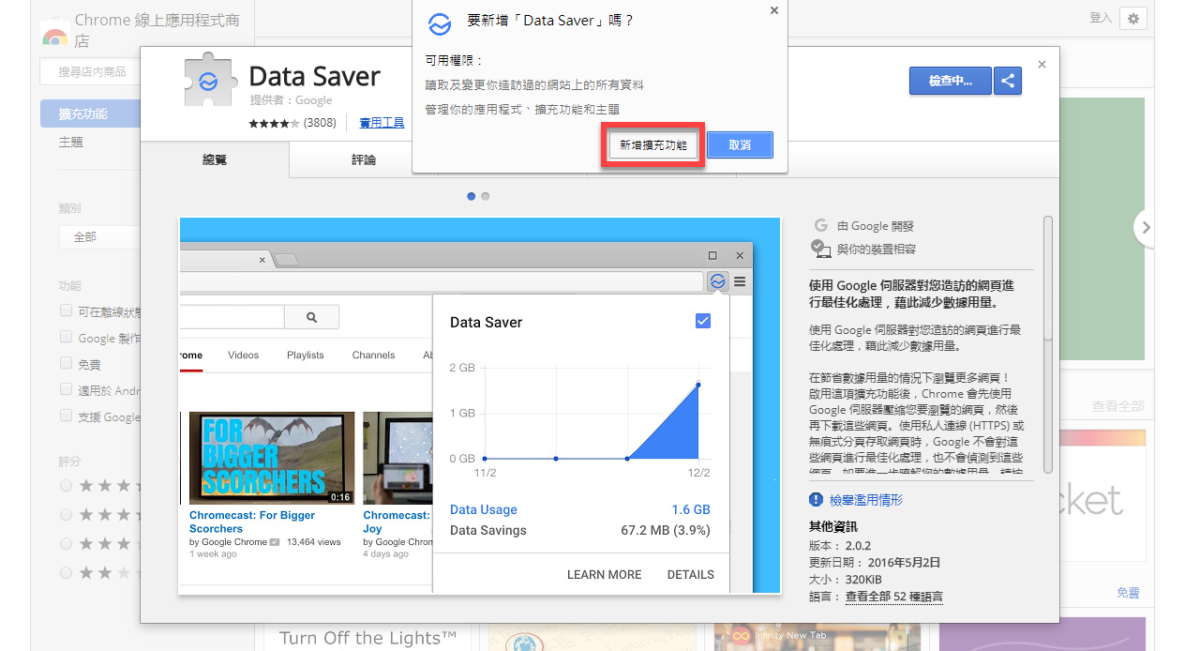Click 取消 to cancel adding extension

(740, 145)
